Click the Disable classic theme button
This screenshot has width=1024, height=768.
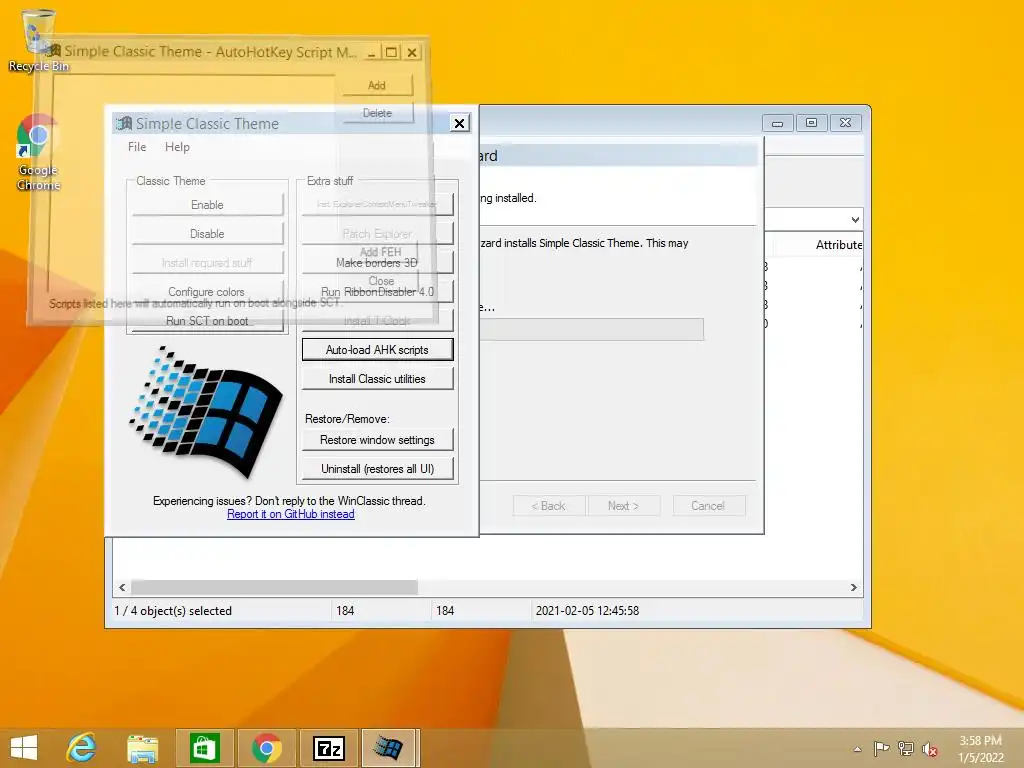[207, 234]
